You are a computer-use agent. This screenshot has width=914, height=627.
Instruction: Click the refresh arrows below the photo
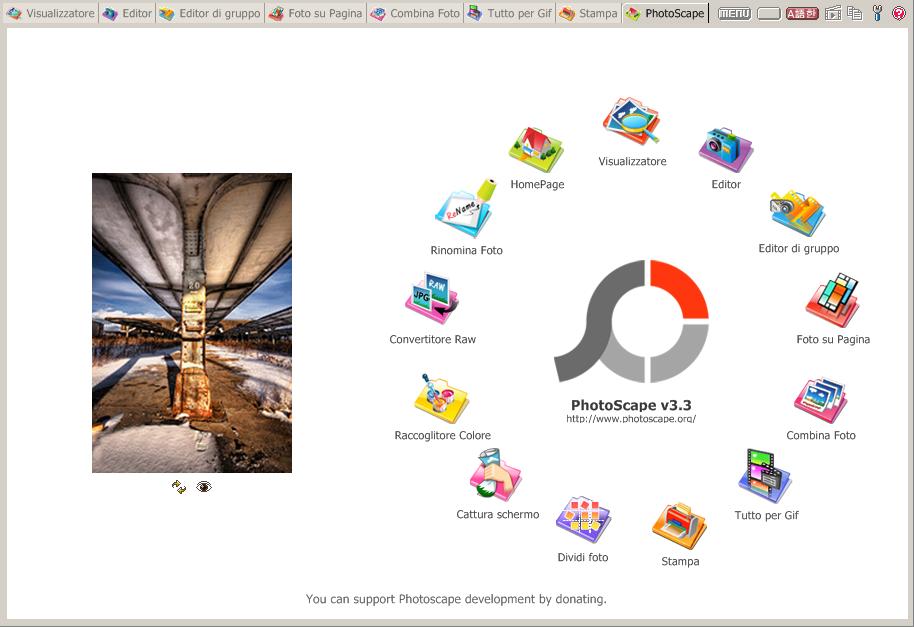point(179,487)
